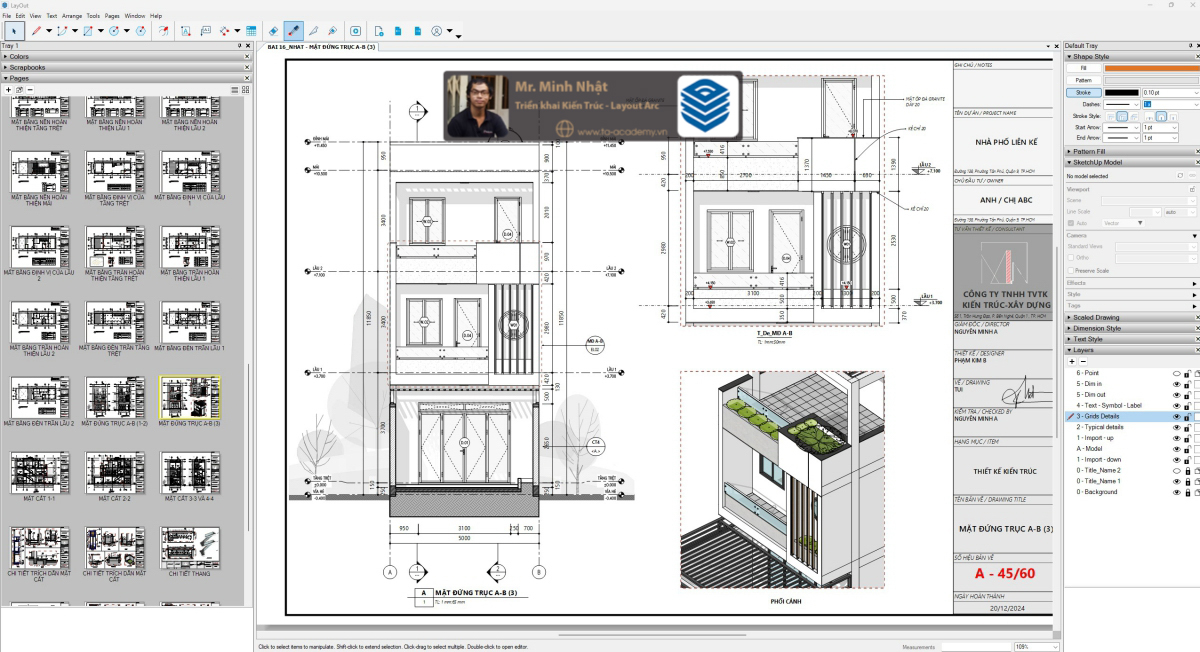The width and height of the screenshot is (1200, 652).
Task: Select the Circle tool
Action: click(x=114, y=31)
